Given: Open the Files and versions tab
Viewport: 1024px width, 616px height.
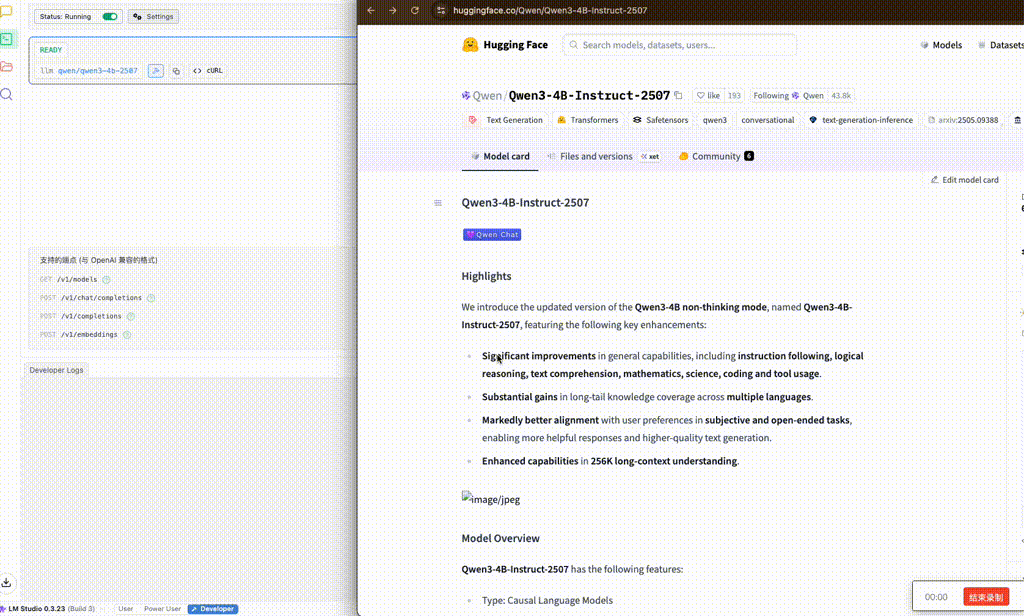Looking at the screenshot, I should pos(603,157).
